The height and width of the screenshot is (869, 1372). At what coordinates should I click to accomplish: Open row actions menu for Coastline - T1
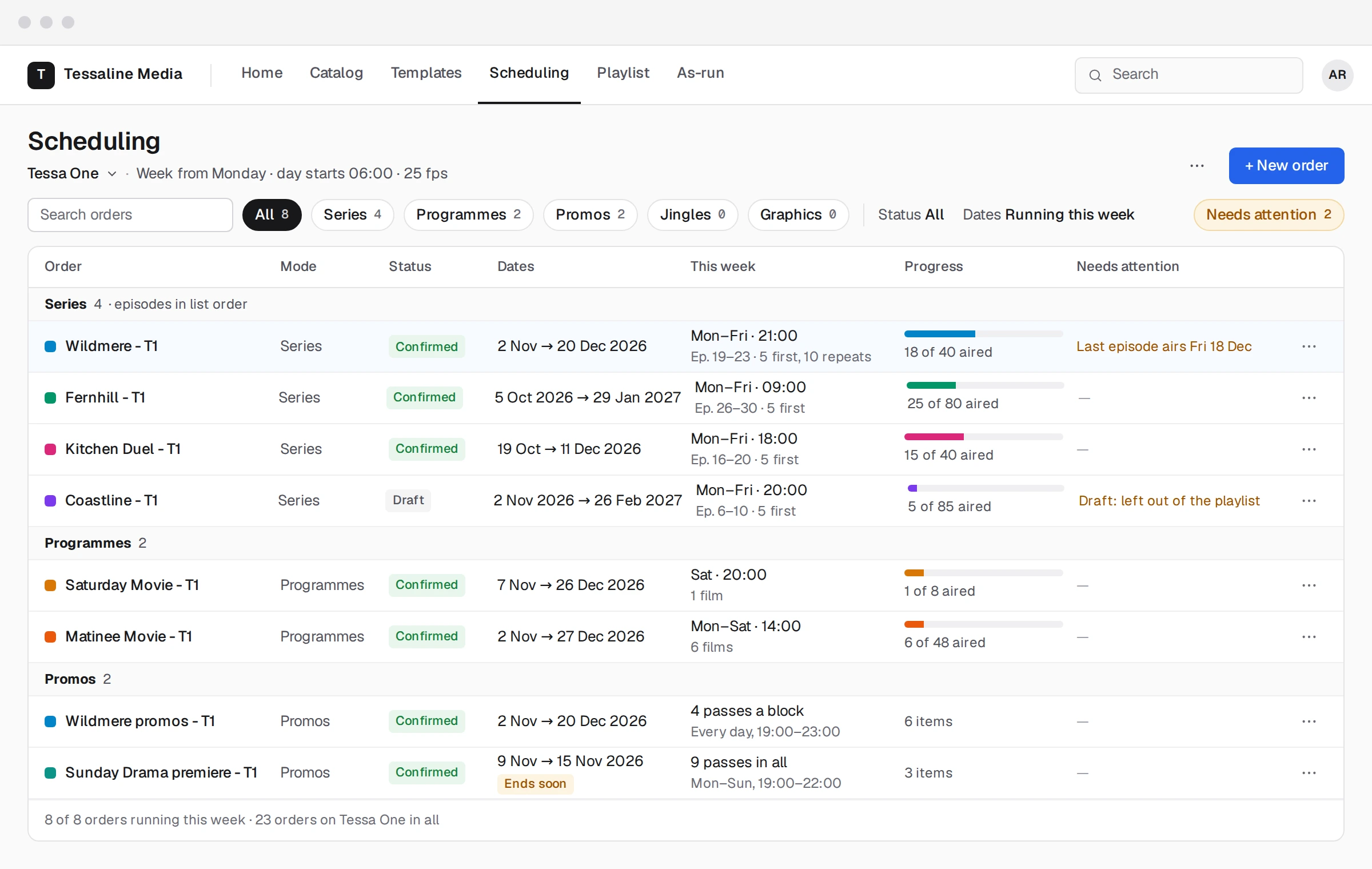(1309, 501)
